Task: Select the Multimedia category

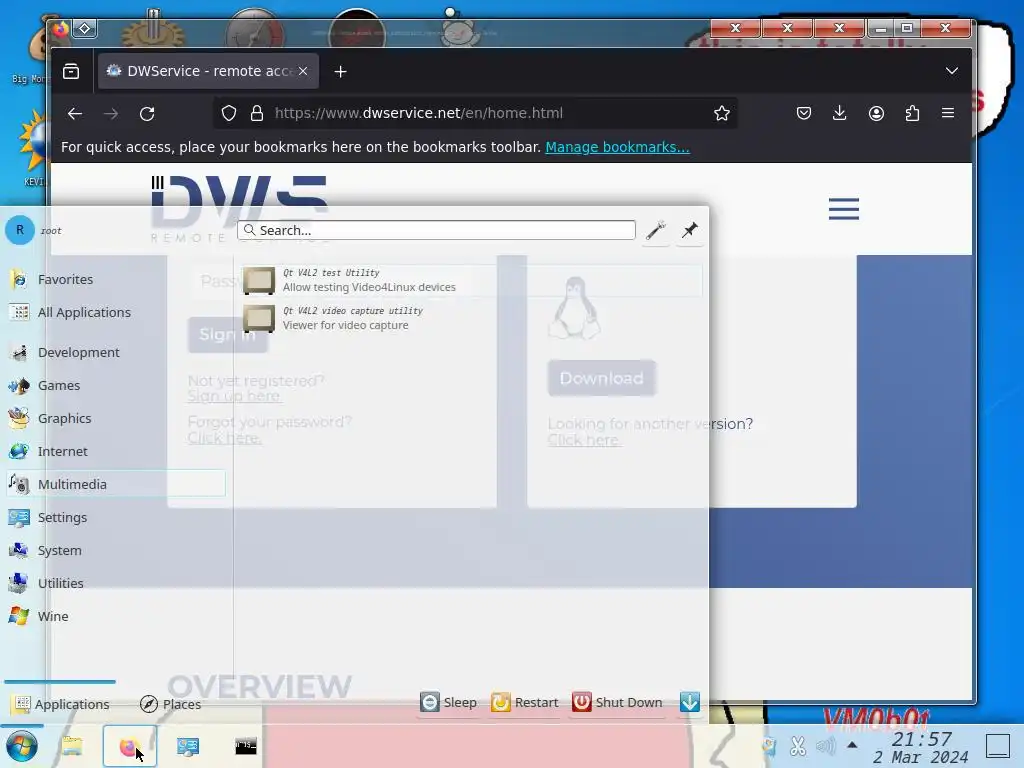Action: [x=115, y=484]
